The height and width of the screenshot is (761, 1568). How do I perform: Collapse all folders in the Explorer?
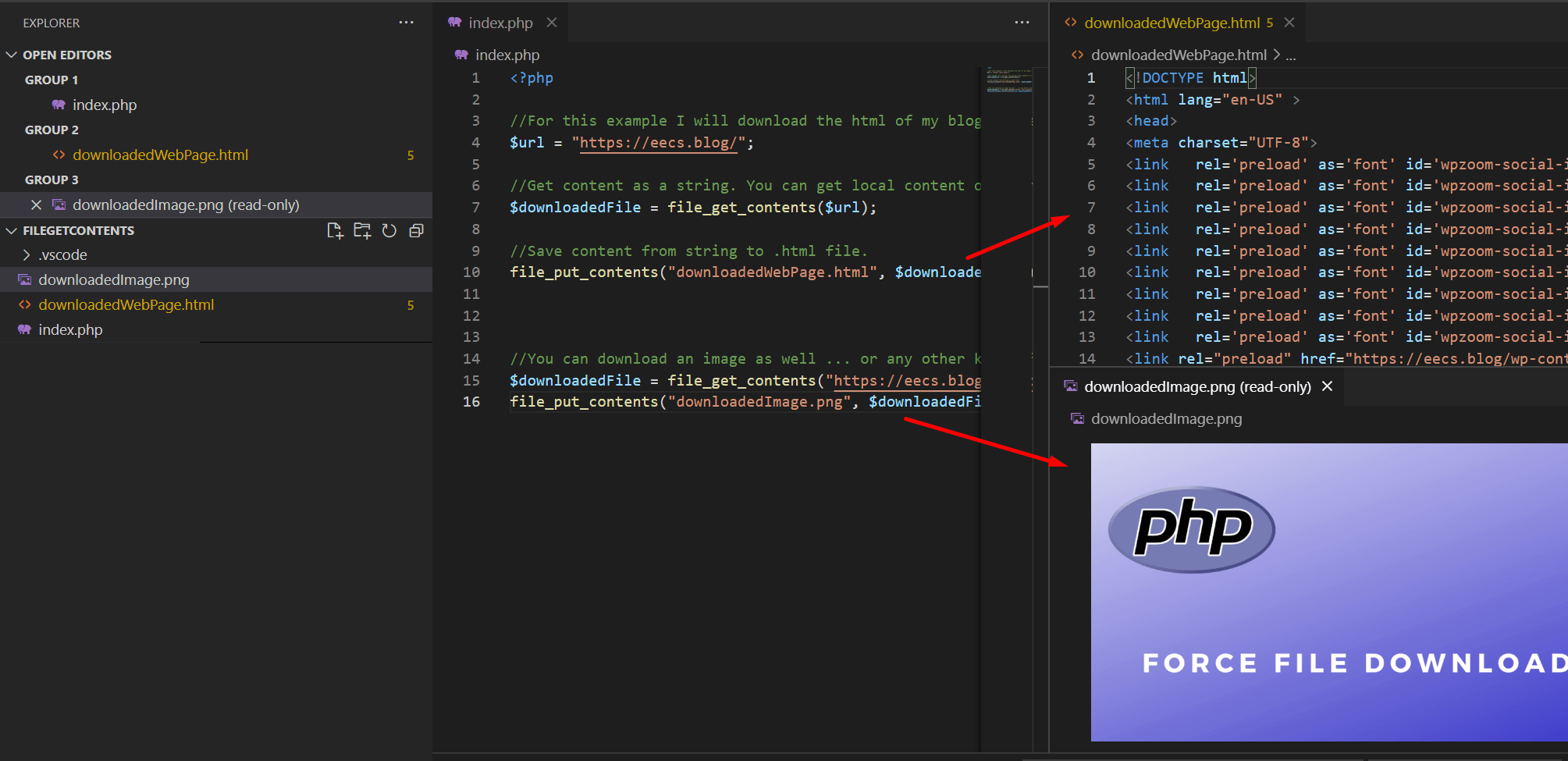pyautogui.click(x=416, y=230)
